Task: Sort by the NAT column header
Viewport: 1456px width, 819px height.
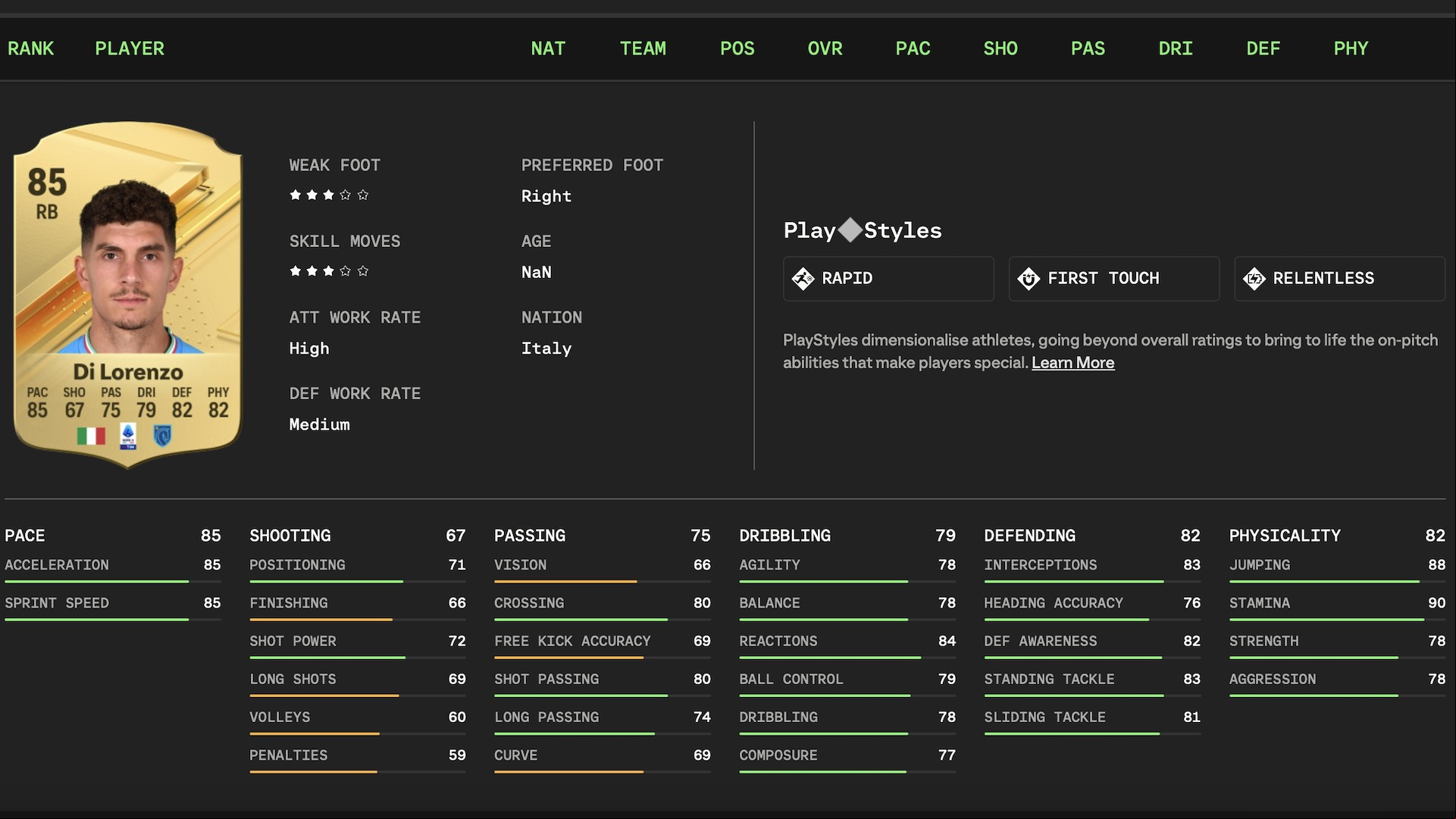Action: [x=548, y=48]
